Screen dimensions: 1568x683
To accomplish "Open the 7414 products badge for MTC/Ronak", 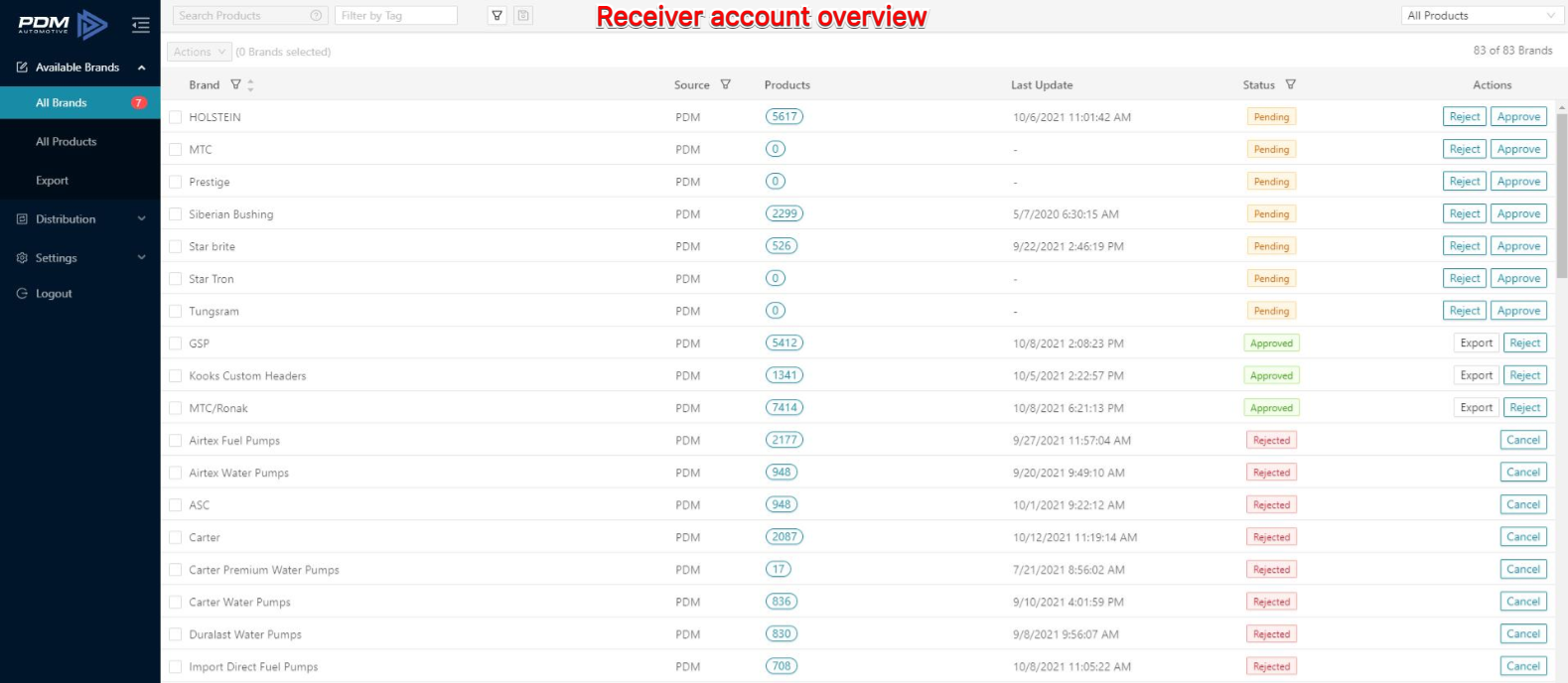I will click(784, 408).
